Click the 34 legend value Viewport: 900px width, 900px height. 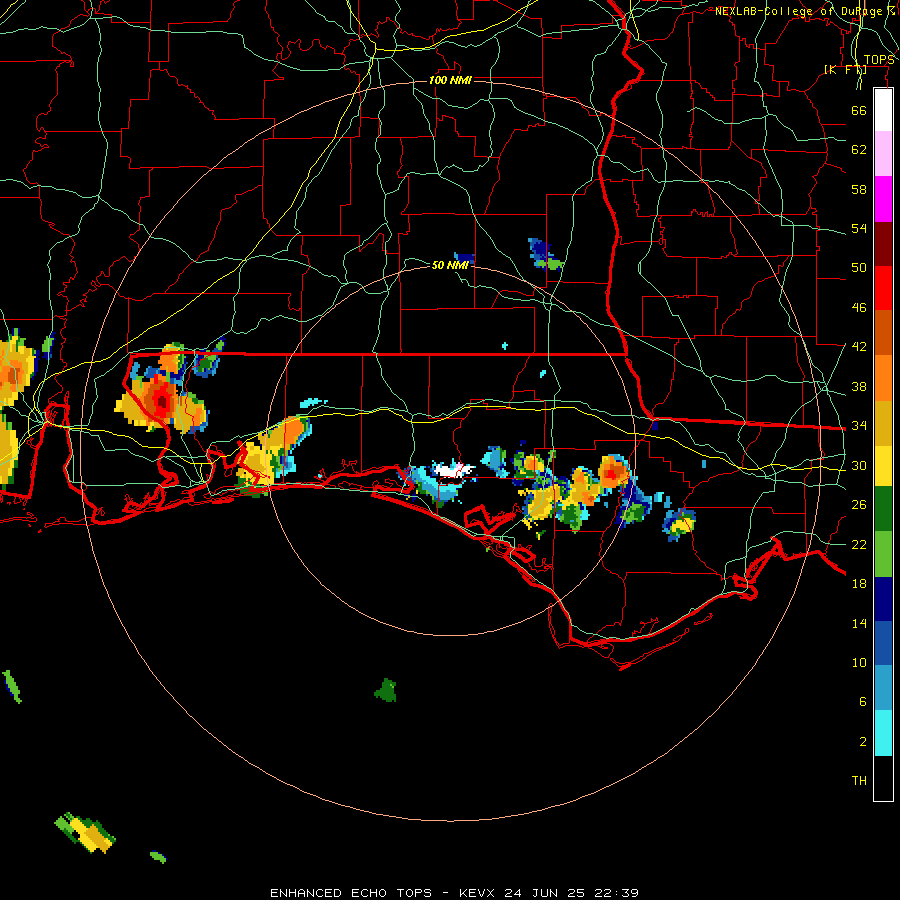click(859, 426)
